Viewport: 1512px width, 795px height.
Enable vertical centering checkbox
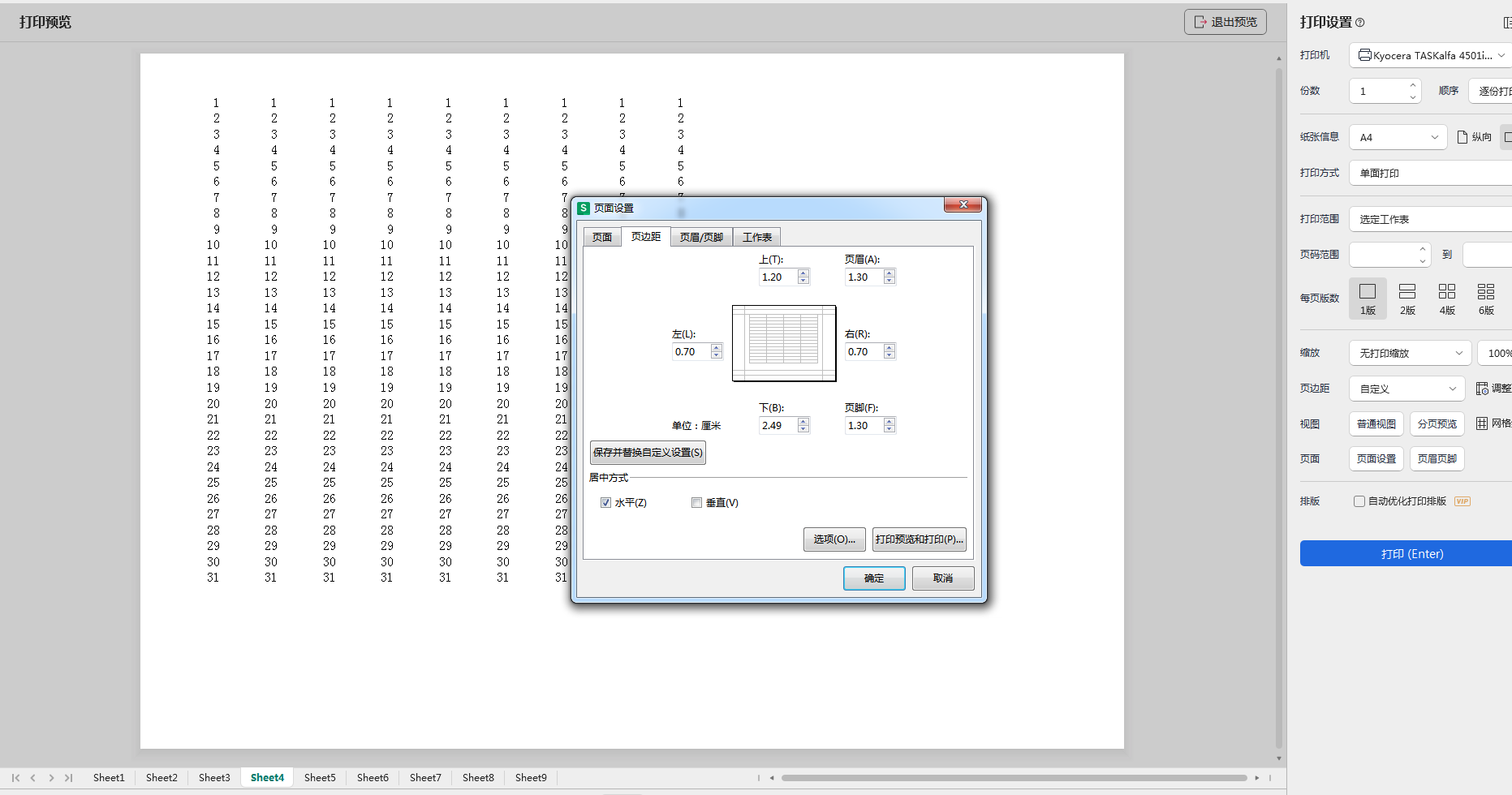(x=696, y=502)
